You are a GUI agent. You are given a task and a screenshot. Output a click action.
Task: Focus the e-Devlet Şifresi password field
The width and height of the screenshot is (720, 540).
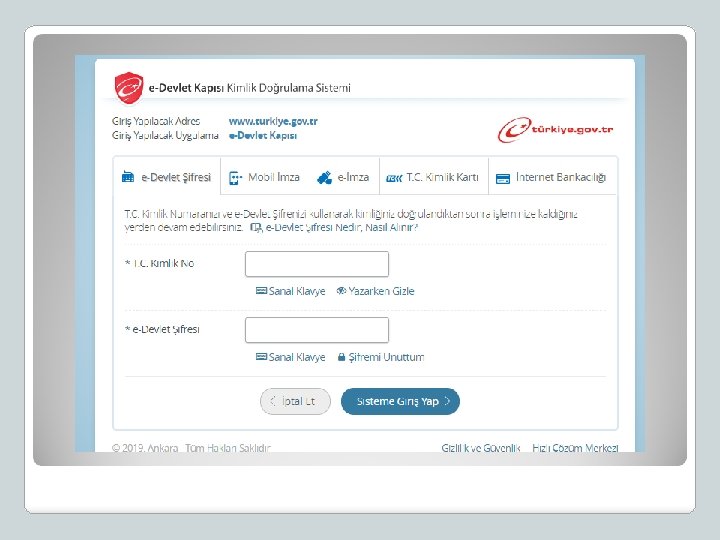click(317, 330)
